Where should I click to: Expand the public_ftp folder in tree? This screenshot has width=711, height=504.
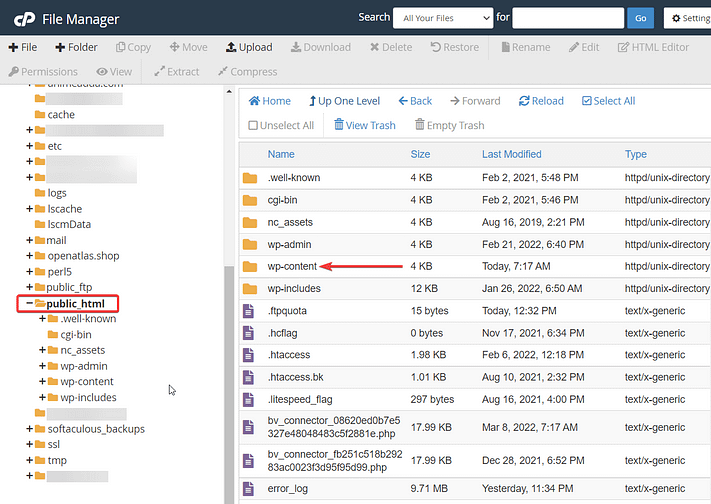tap(29, 287)
